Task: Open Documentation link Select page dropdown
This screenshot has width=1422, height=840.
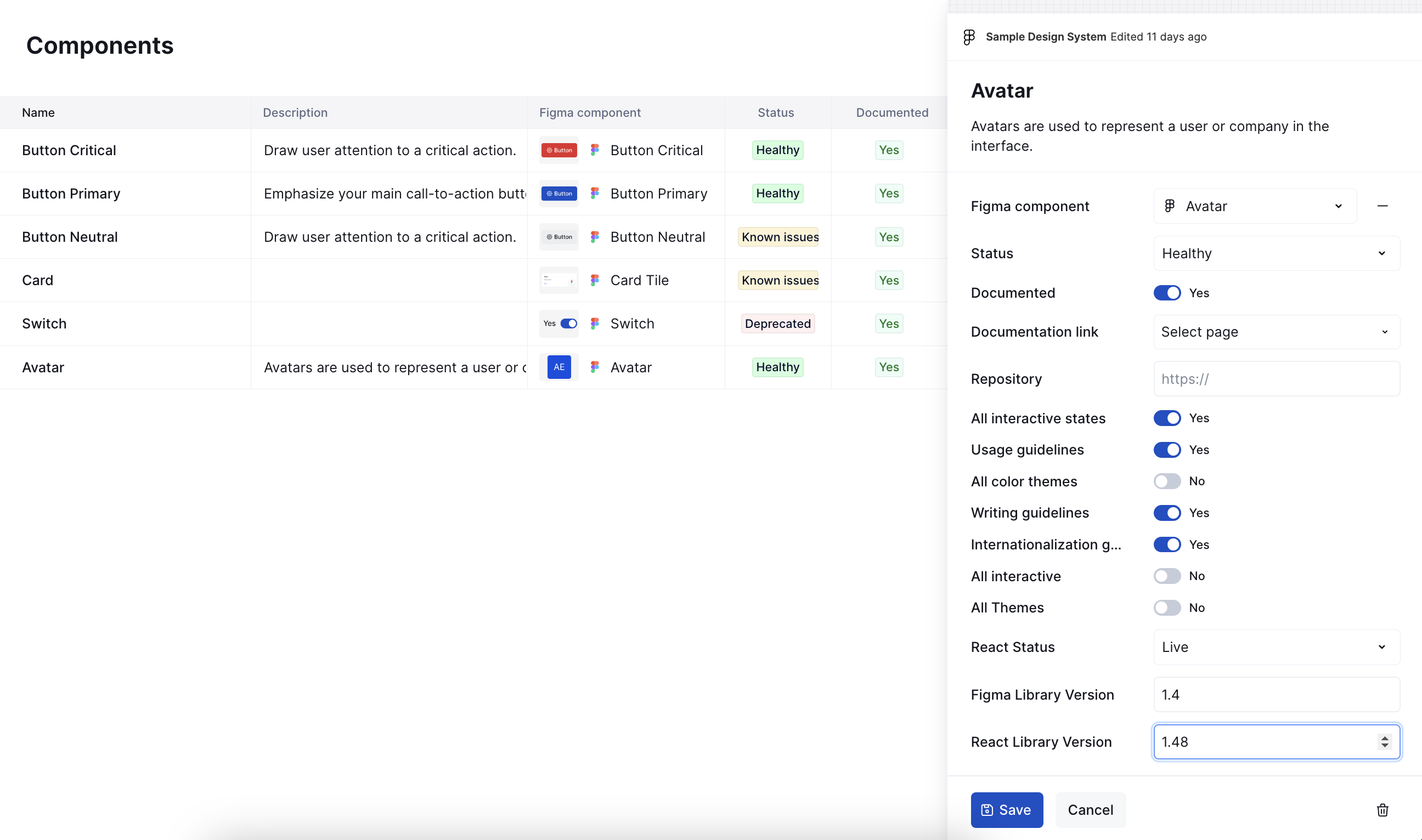Action: tap(1277, 332)
